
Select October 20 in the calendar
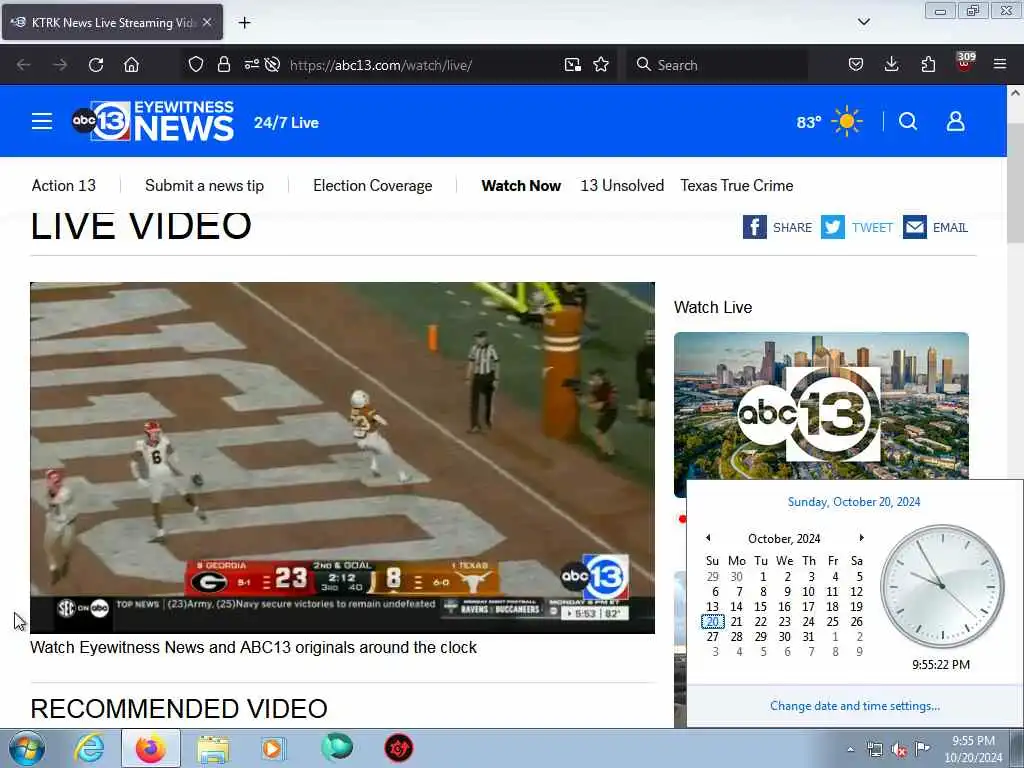tap(713, 622)
